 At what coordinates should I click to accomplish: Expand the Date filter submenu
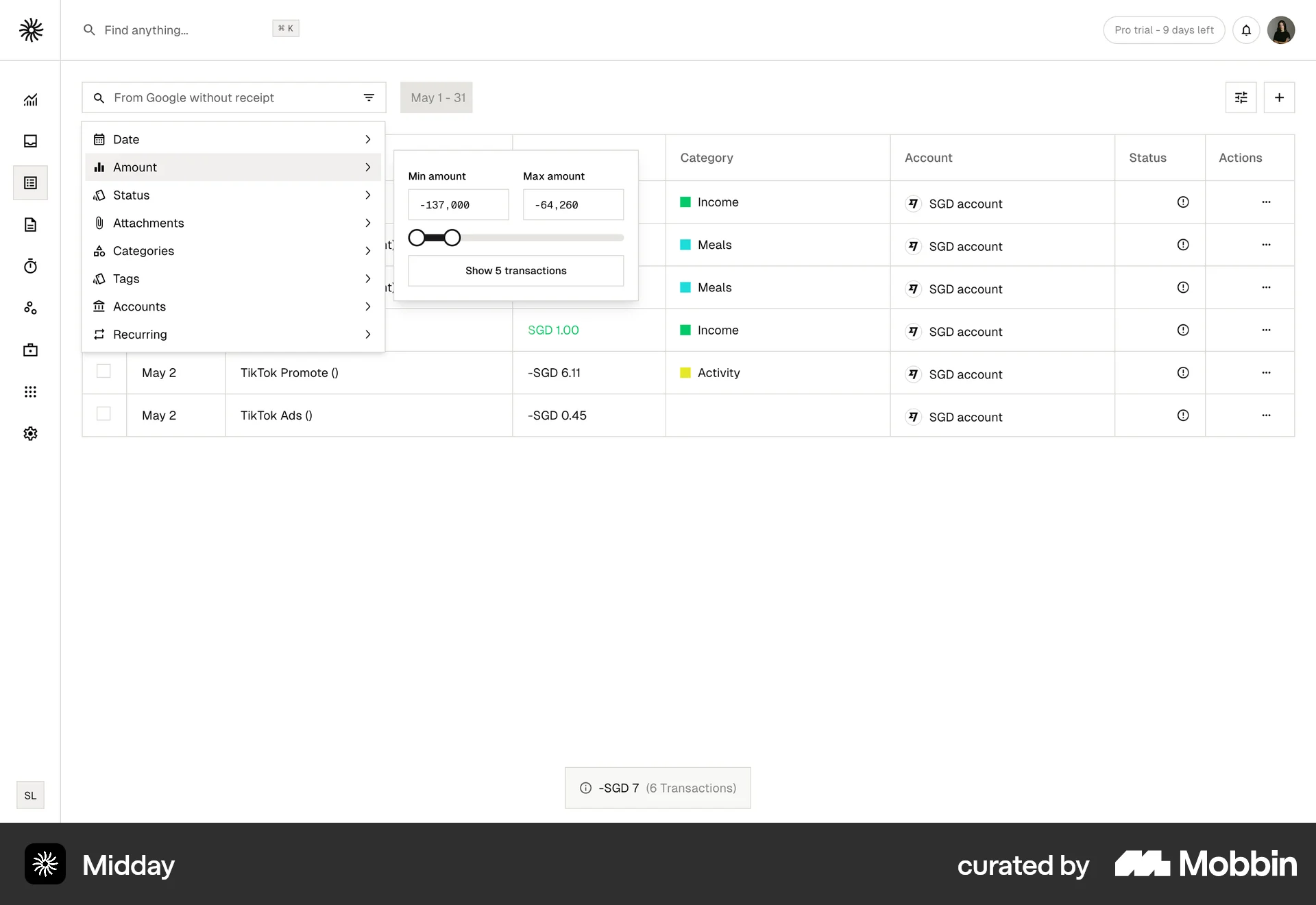(233, 139)
